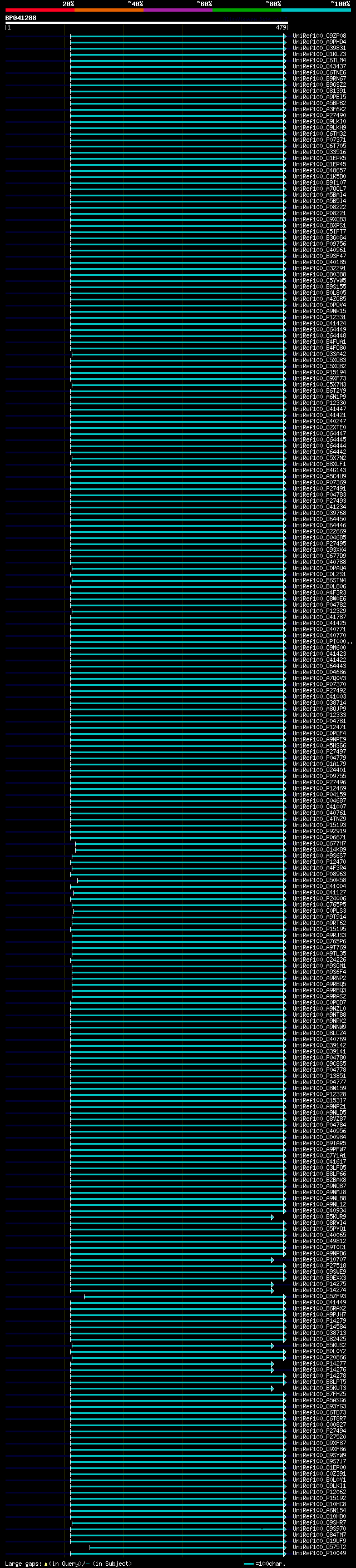Image resolution: width=356 pixels, height=1568 pixels.
Task: Open hit UniRef100_P15192
Action: pyautogui.click(x=319, y=1498)
